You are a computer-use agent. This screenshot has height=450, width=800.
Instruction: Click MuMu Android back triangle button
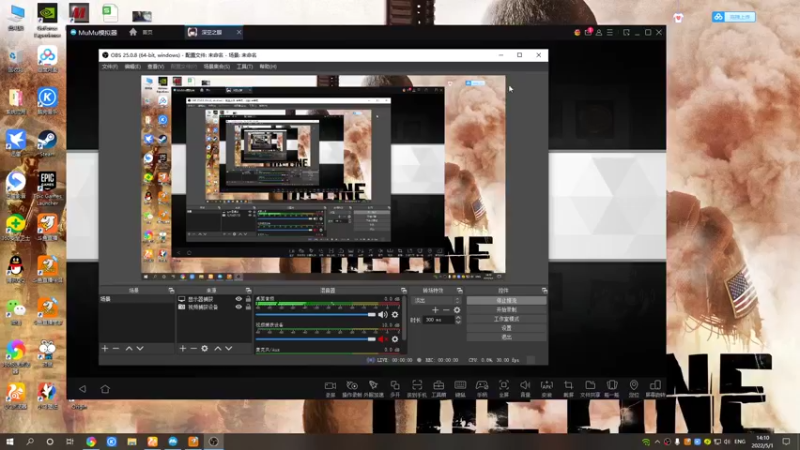pyautogui.click(x=83, y=389)
